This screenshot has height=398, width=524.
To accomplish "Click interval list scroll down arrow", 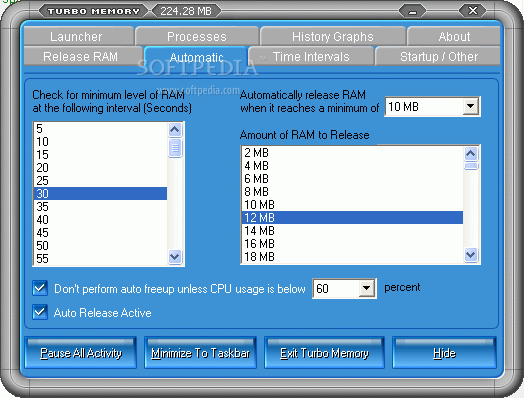I will pyautogui.click(x=175, y=257).
